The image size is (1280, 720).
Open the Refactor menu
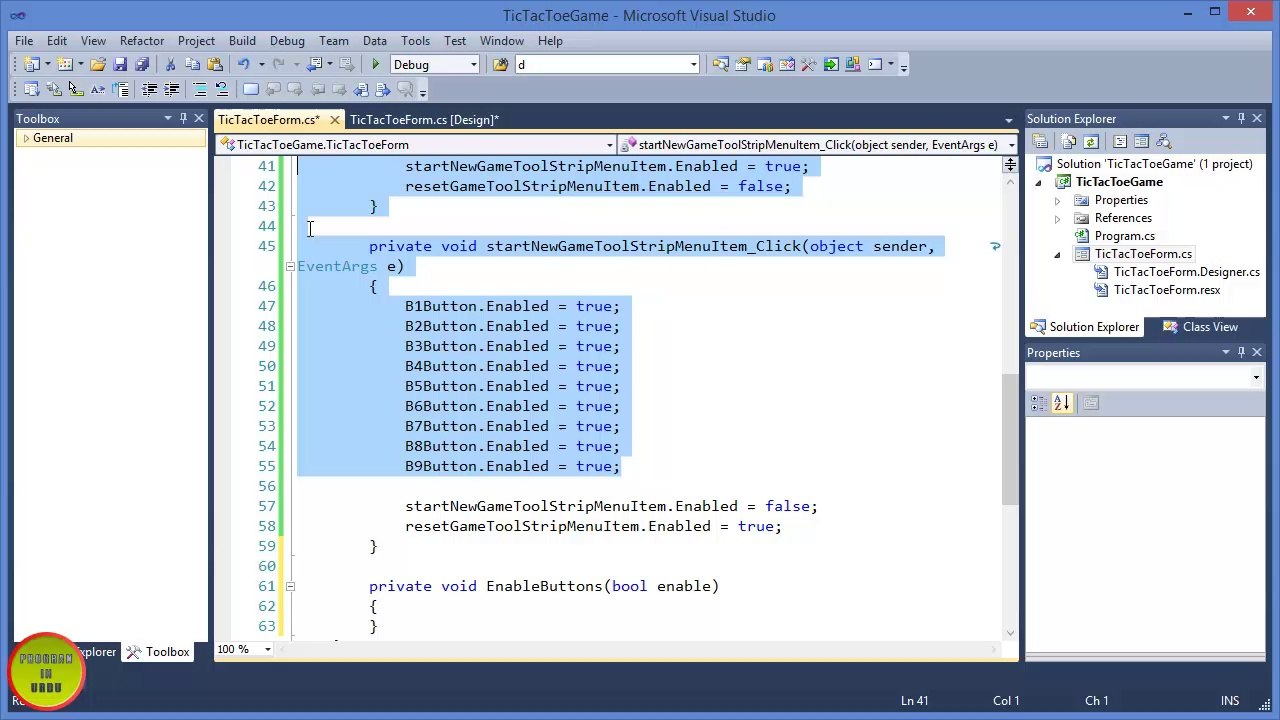142,41
